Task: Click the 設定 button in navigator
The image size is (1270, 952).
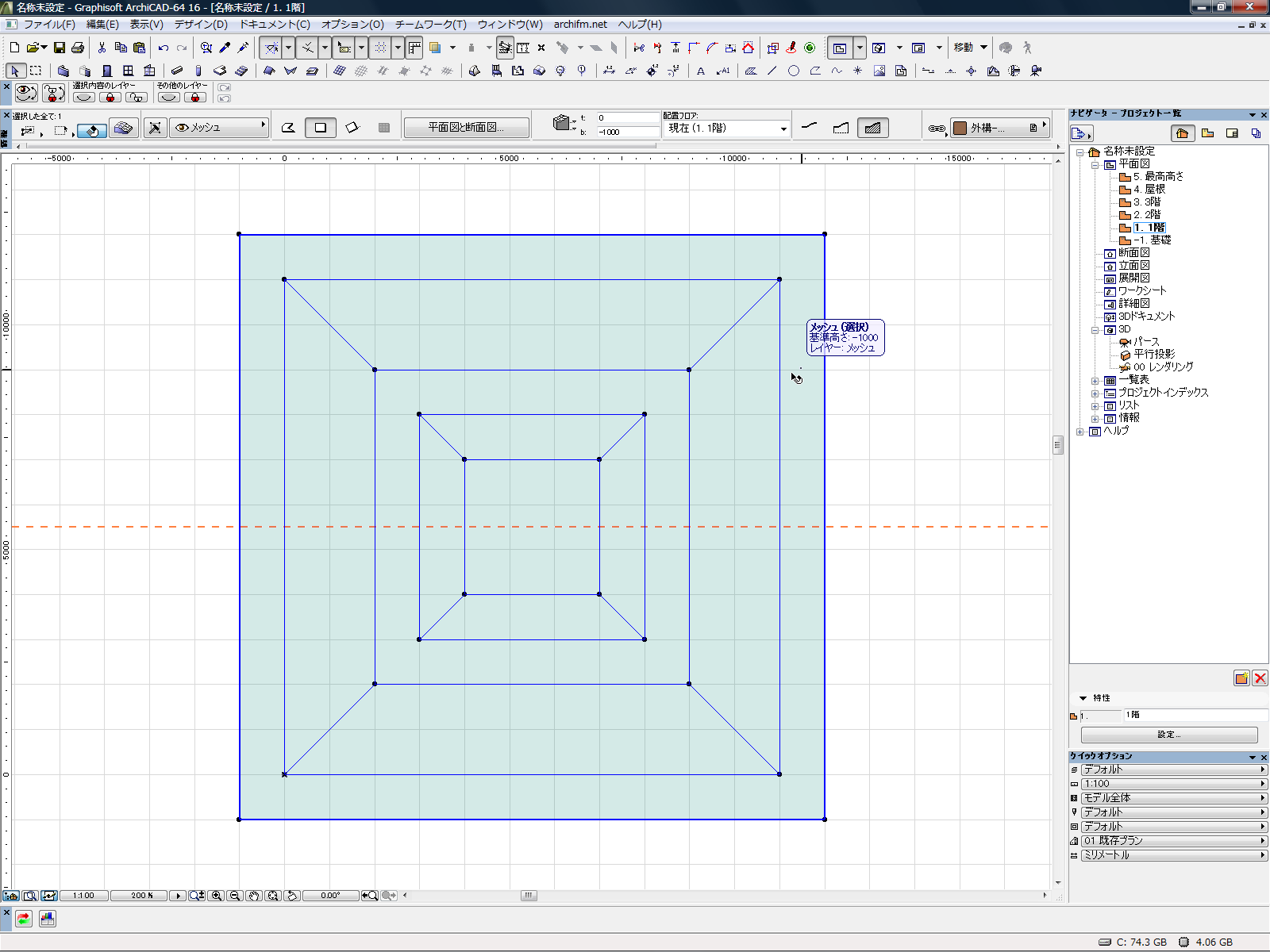Action: click(x=1168, y=735)
